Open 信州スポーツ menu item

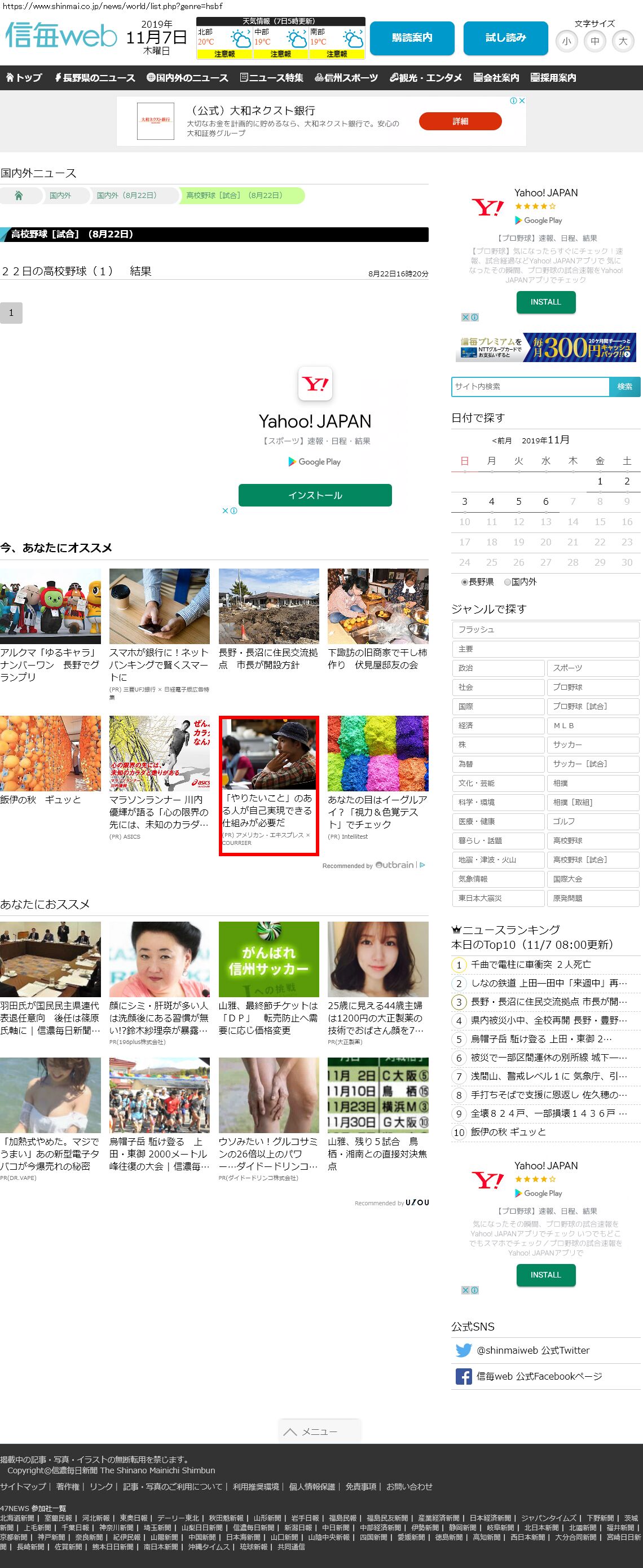(x=346, y=78)
